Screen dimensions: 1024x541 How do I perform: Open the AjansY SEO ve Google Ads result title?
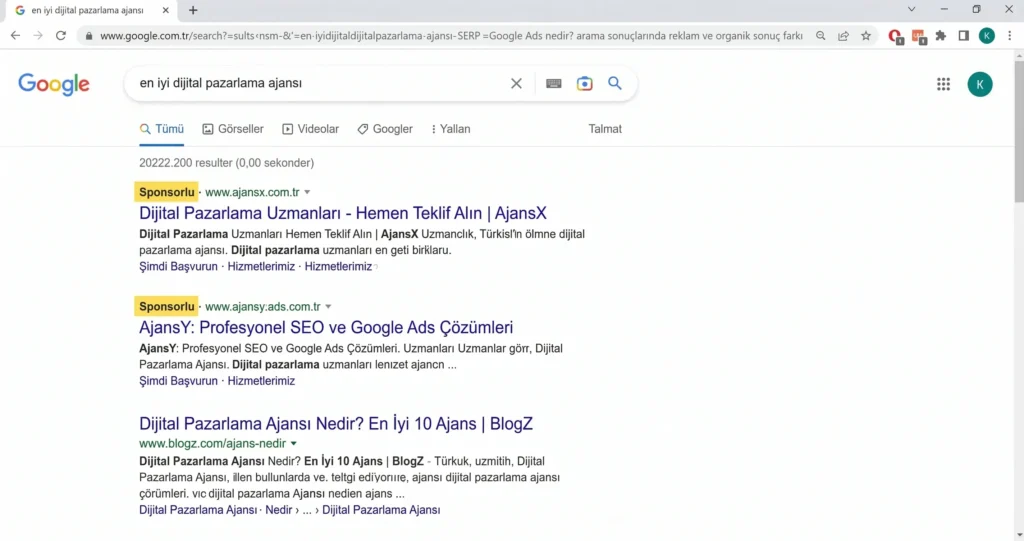326,327
